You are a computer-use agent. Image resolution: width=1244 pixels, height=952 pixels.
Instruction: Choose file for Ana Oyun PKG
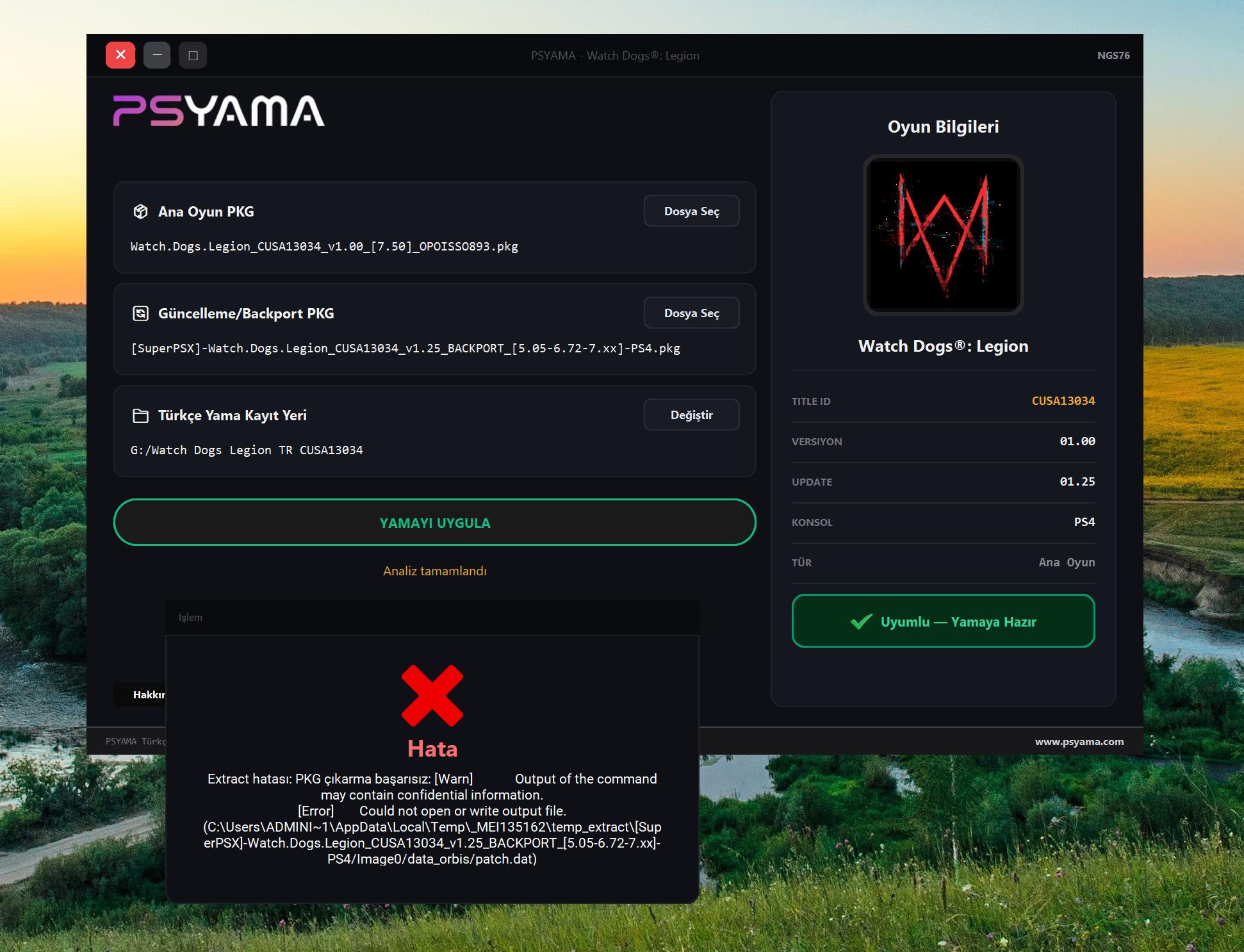[692, 211]
